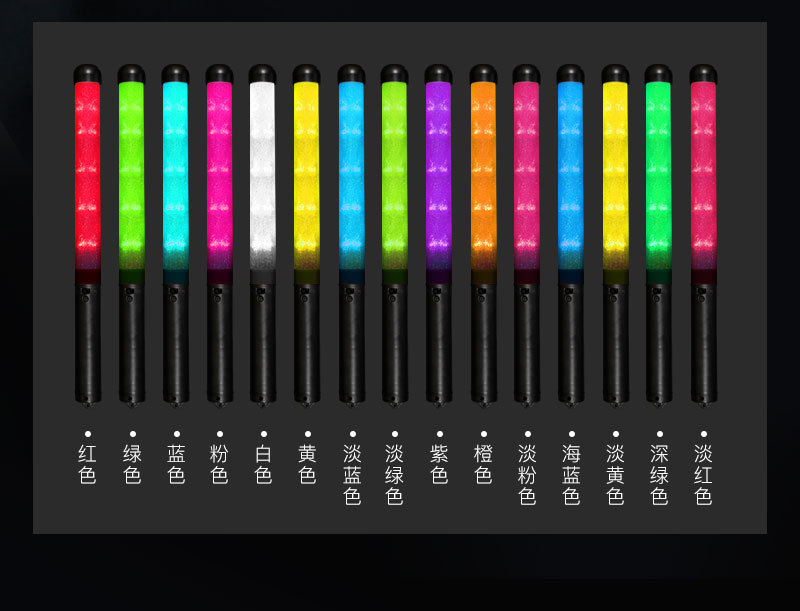Select the 紫色 color label
The width and height of the screenshot is (800, 611).
click(439, 464)
